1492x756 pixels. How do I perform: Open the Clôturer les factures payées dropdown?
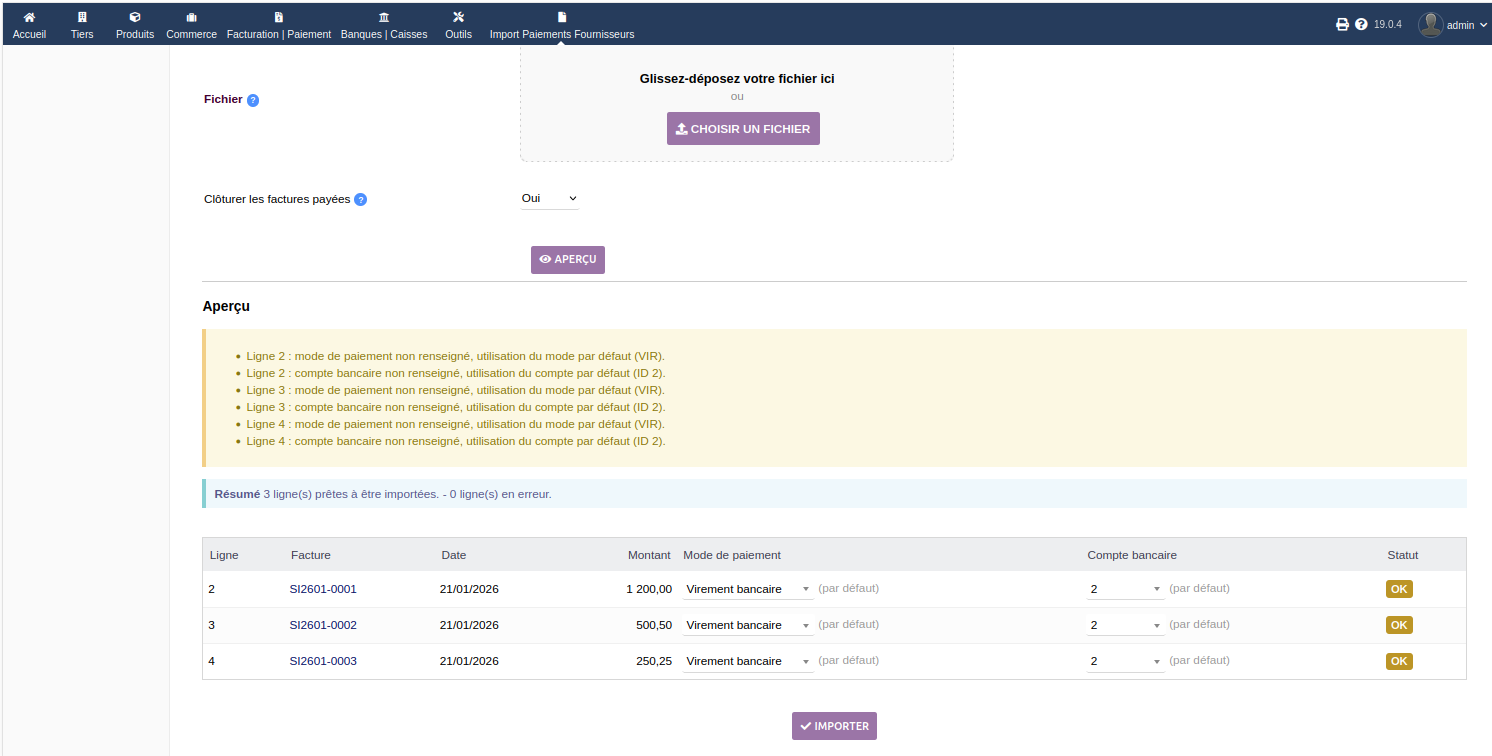(x=549, y=199)
